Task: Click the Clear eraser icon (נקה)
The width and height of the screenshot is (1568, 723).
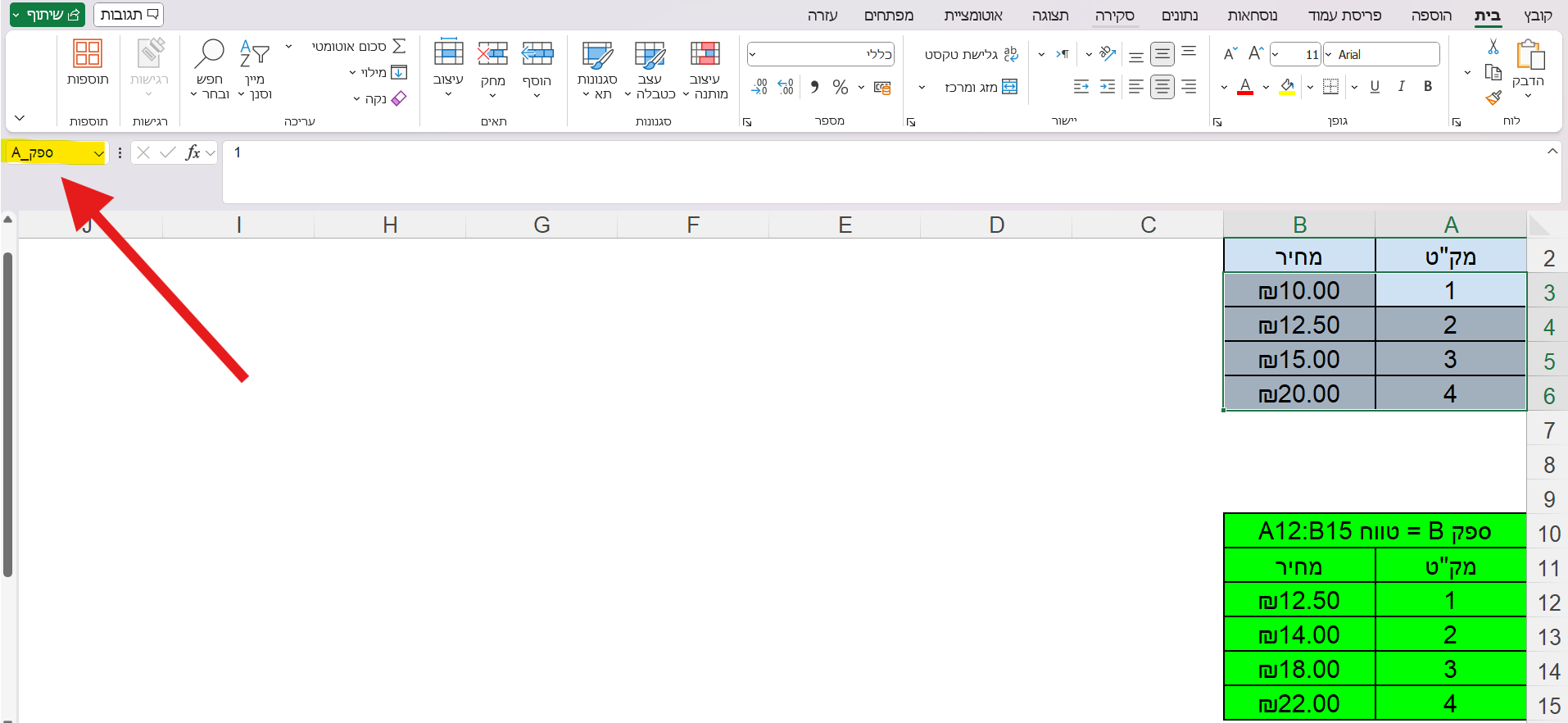Action: tap(399, 98)
